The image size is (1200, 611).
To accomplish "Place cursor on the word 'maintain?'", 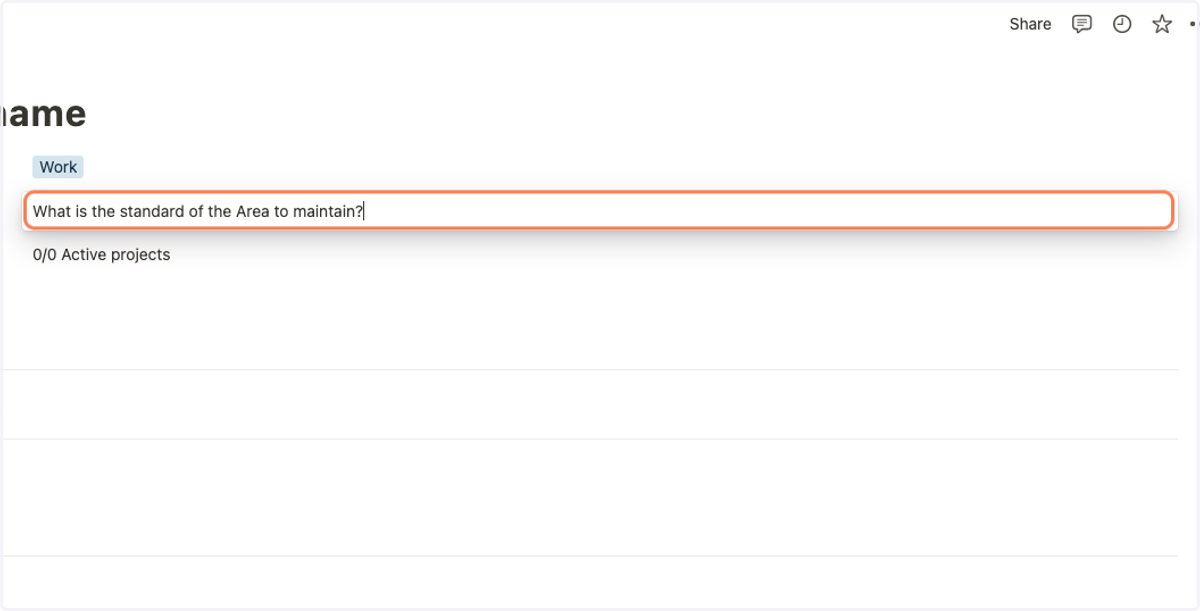I will pos(328,211).
